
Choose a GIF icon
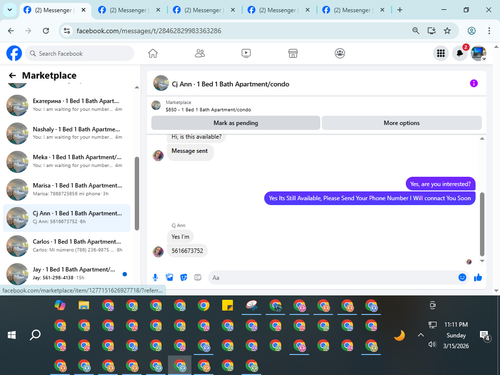click(198, 277)
